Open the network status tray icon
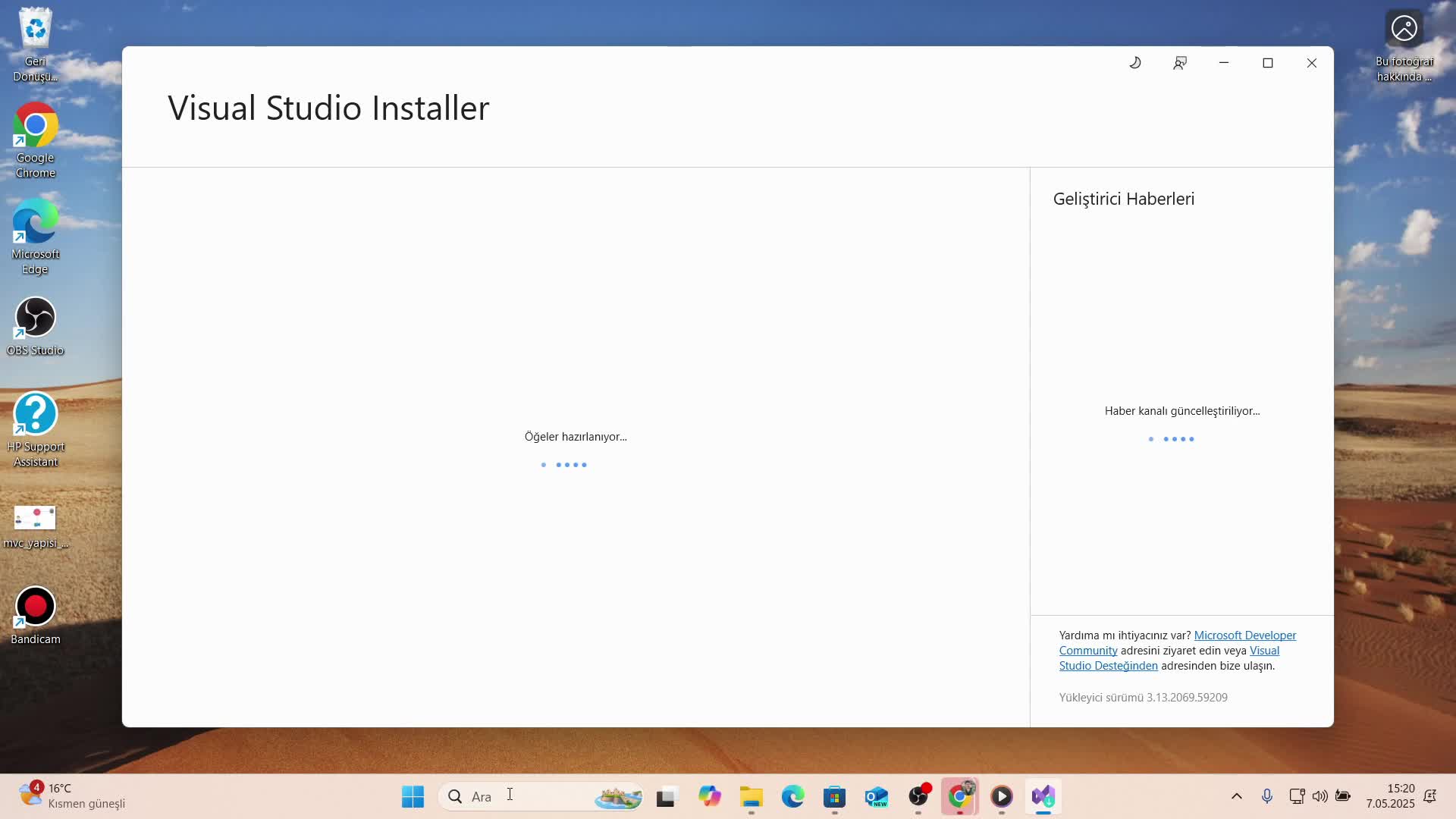Viewport: 1456px width, 819px height. tap(1297, 796)
